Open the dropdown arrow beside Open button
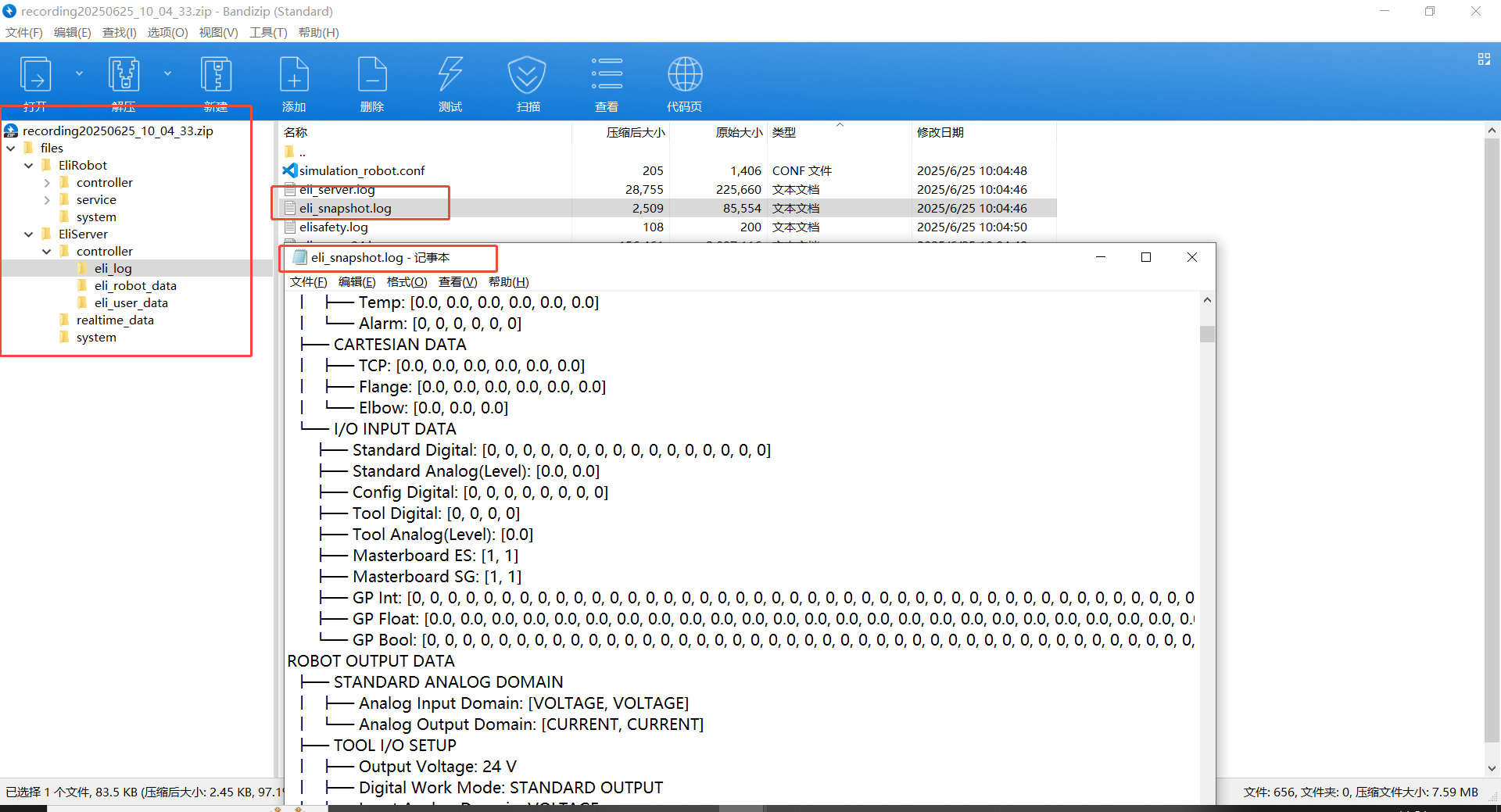1501x812 pixels. [79, 73]
